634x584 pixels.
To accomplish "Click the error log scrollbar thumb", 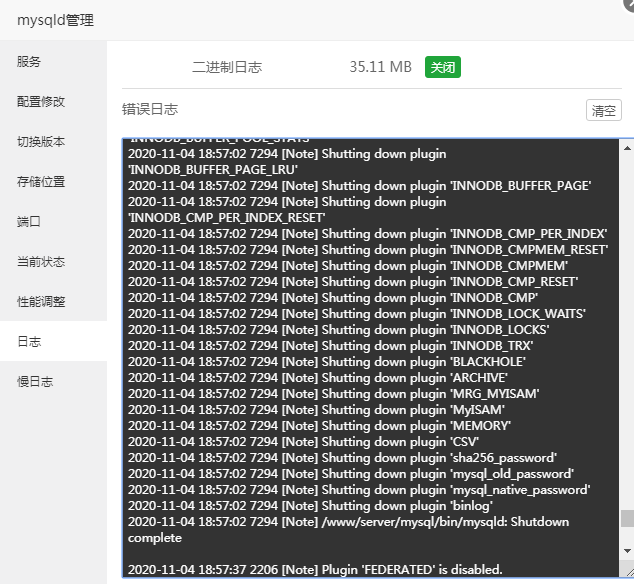I will [x=627, y=518].
